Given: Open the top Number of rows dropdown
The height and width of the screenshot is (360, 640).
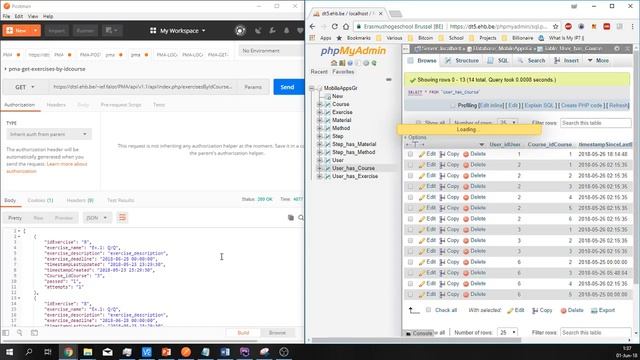Looking at the screenshot, I should coord(507,123).
